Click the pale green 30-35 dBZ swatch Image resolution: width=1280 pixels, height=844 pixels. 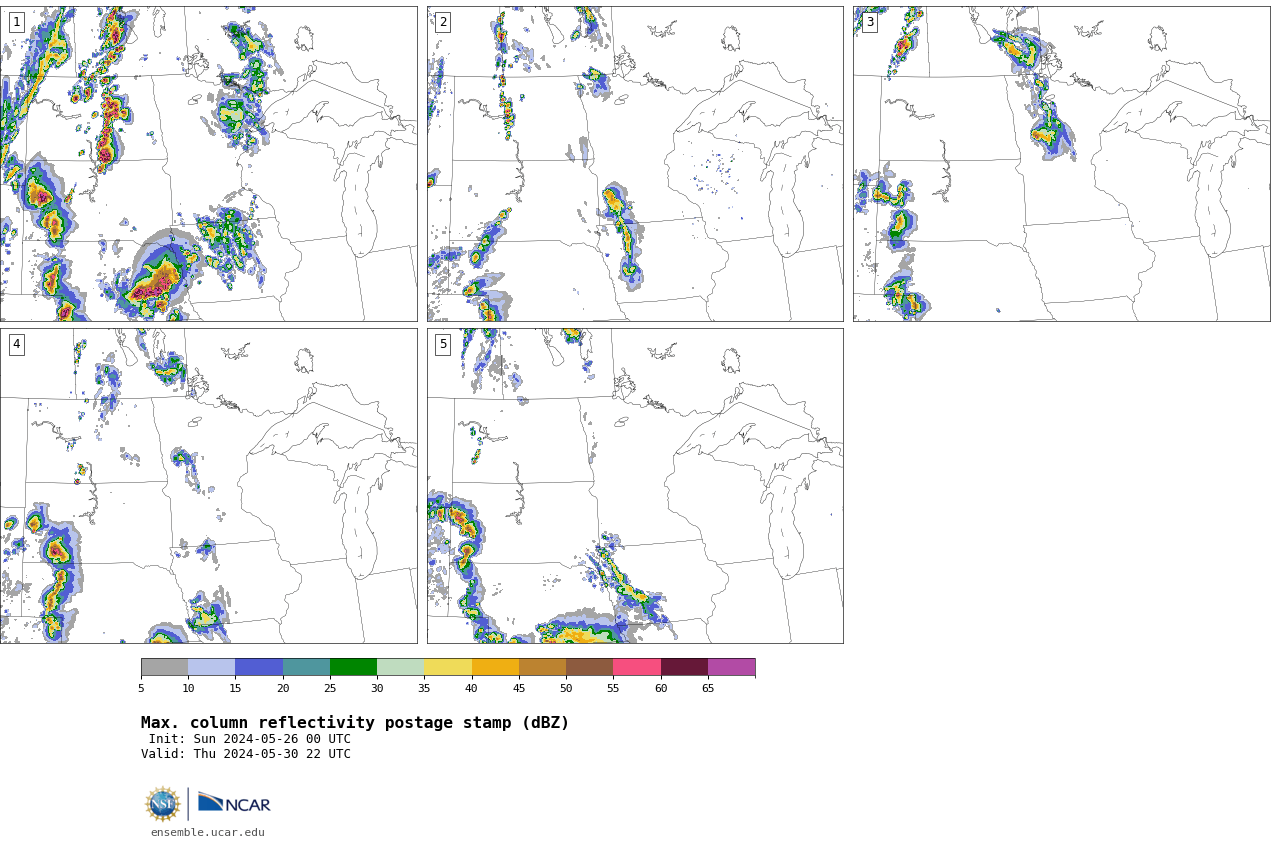pyautogui.click(x=401, y=667)
